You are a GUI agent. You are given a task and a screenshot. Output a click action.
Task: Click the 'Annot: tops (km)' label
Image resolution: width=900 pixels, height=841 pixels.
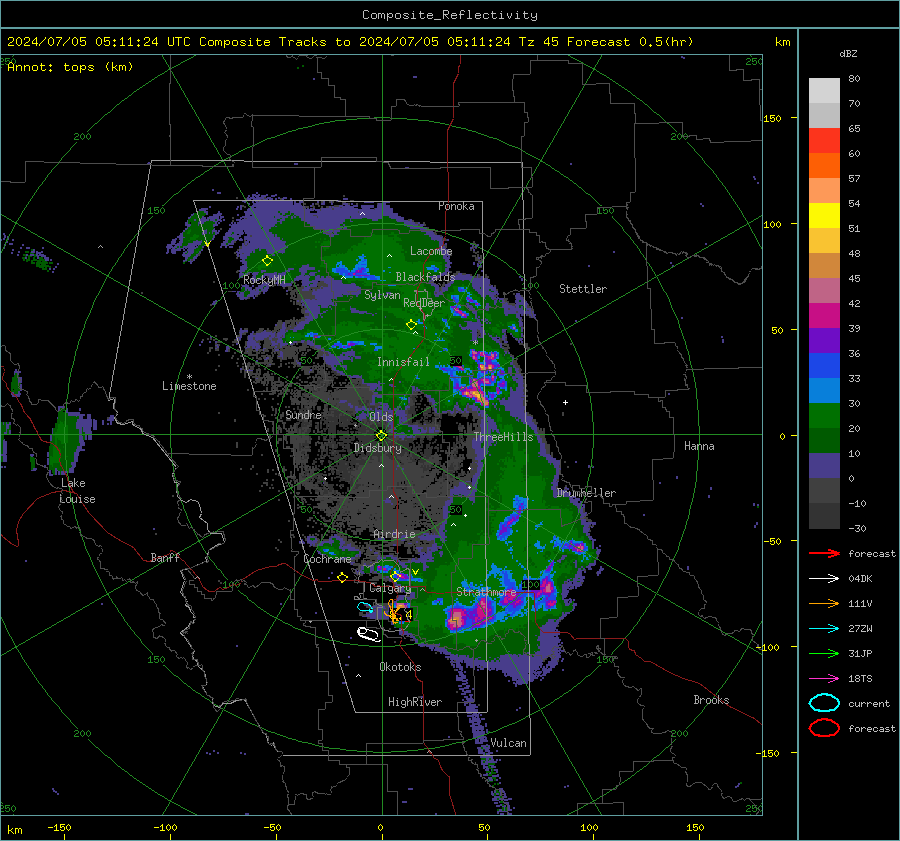(70, 67)
